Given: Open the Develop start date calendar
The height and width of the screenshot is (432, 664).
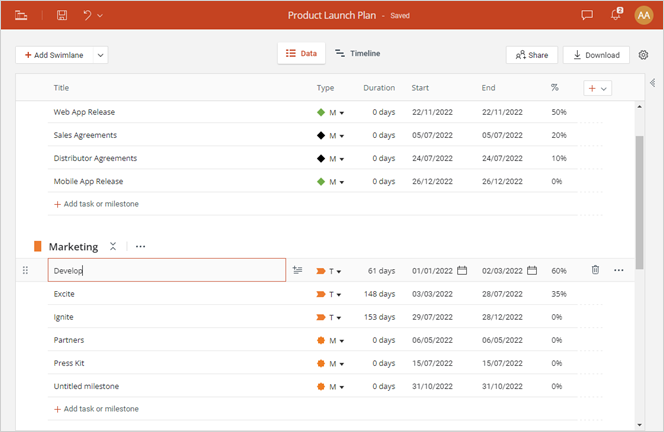Looking at the screenshot, I should 462,270.
